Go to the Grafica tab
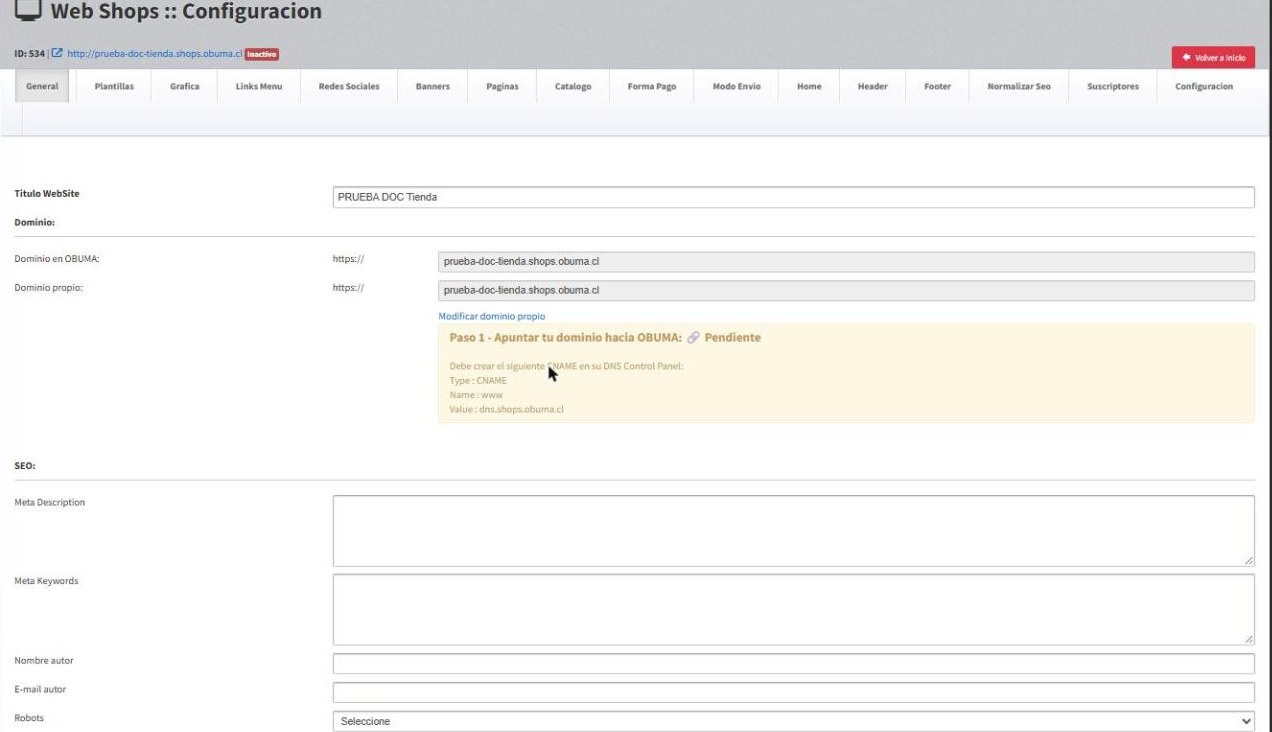This screenshot has width=1272, height=732. (185, 87)
